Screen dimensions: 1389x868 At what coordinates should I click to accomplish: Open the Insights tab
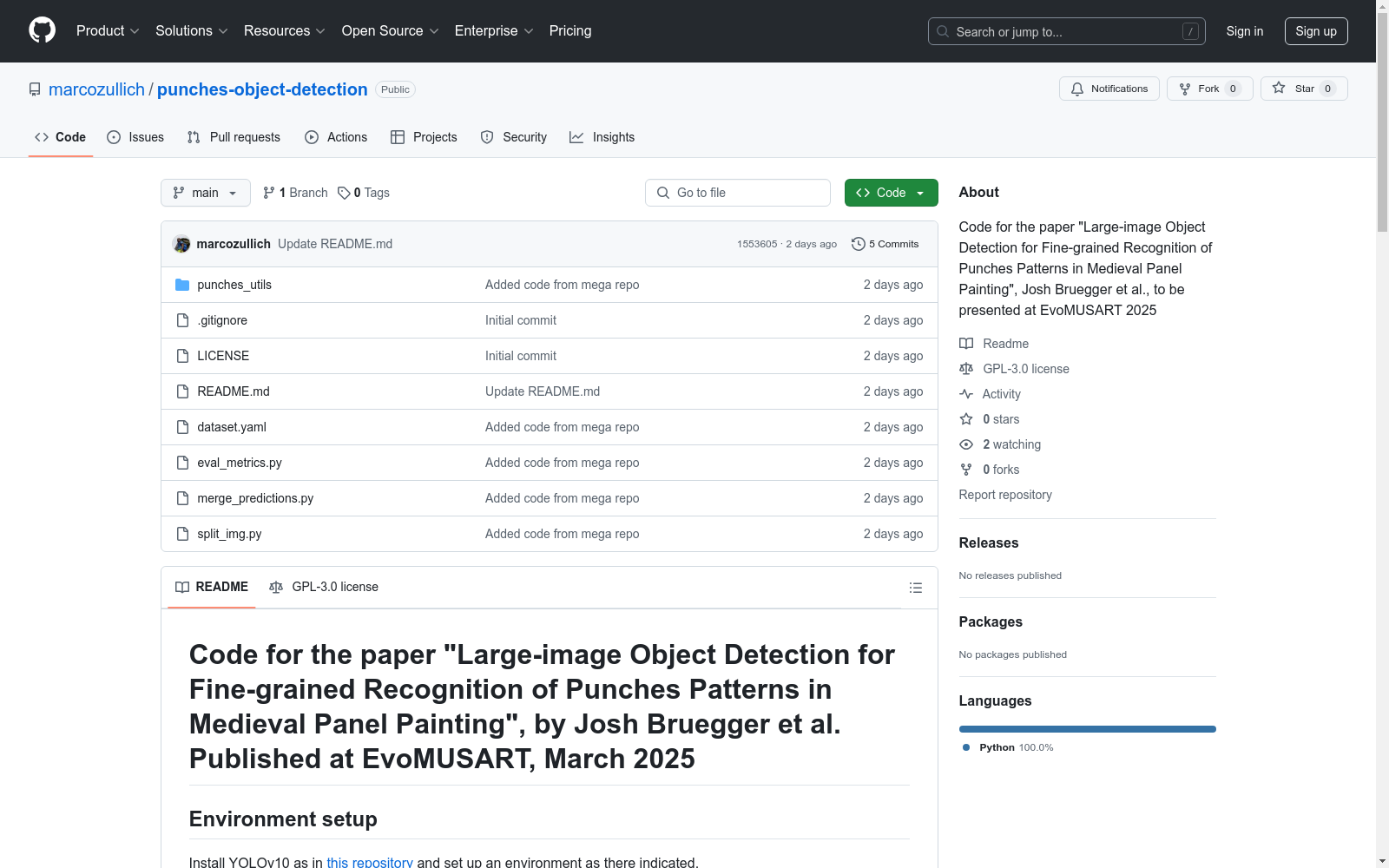pyautogui.click(x=602, y=137)
